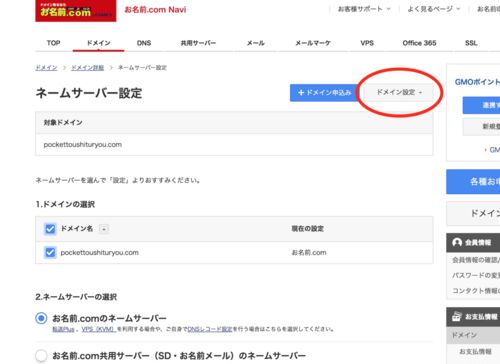Go to ドメイン breadcrumb link

click(x=46, y=68)
